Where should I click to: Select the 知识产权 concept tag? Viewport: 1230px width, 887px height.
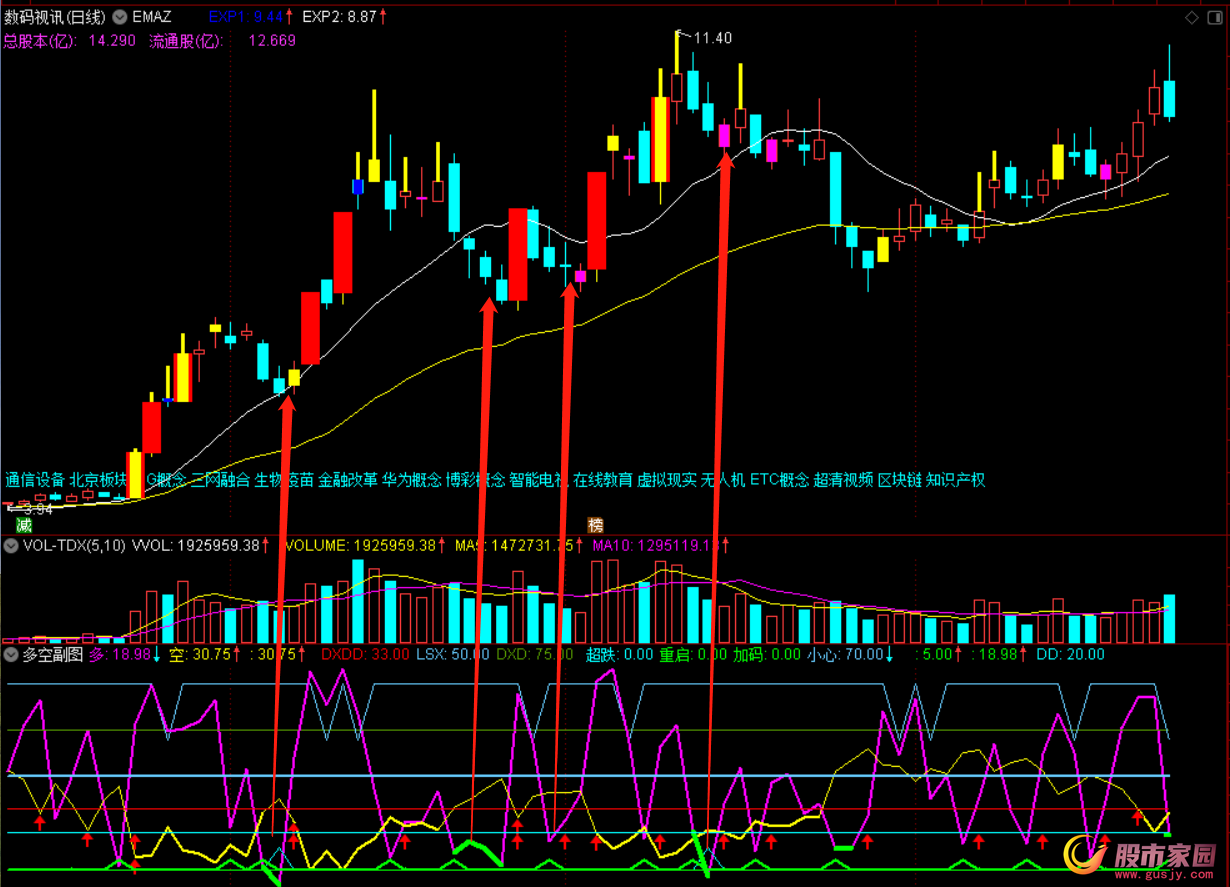[956, 480]
